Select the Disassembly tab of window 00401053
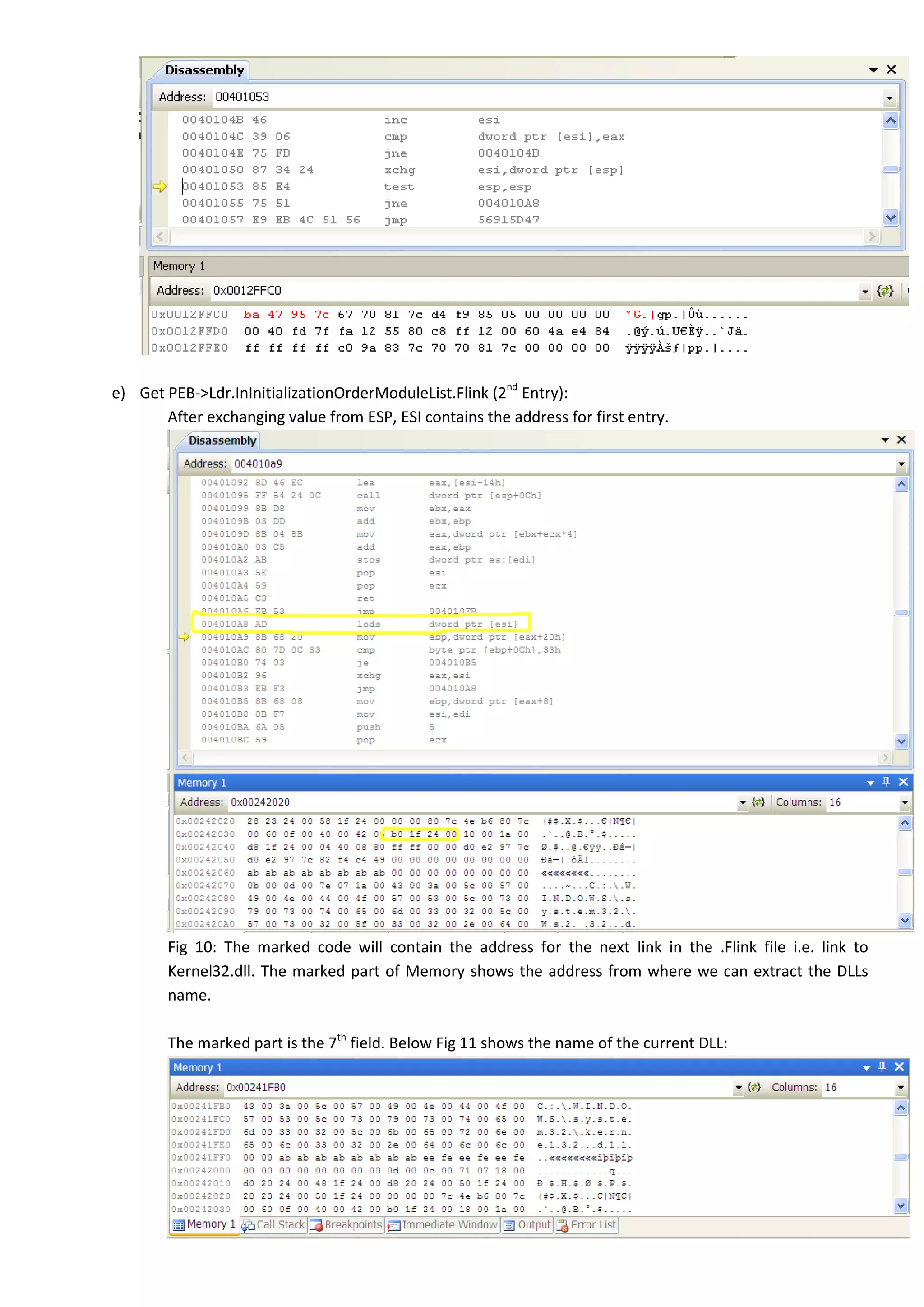 point(204,70)
